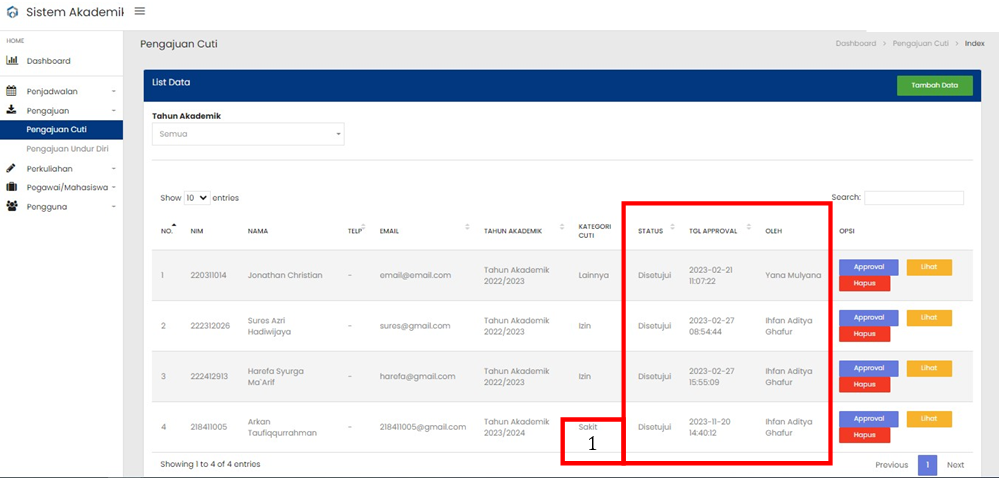Screen dimensions: 1006x486
Task: Click Lihat button for Arkan Taufiqqurrahman
Action: click(x=929, y=418)
